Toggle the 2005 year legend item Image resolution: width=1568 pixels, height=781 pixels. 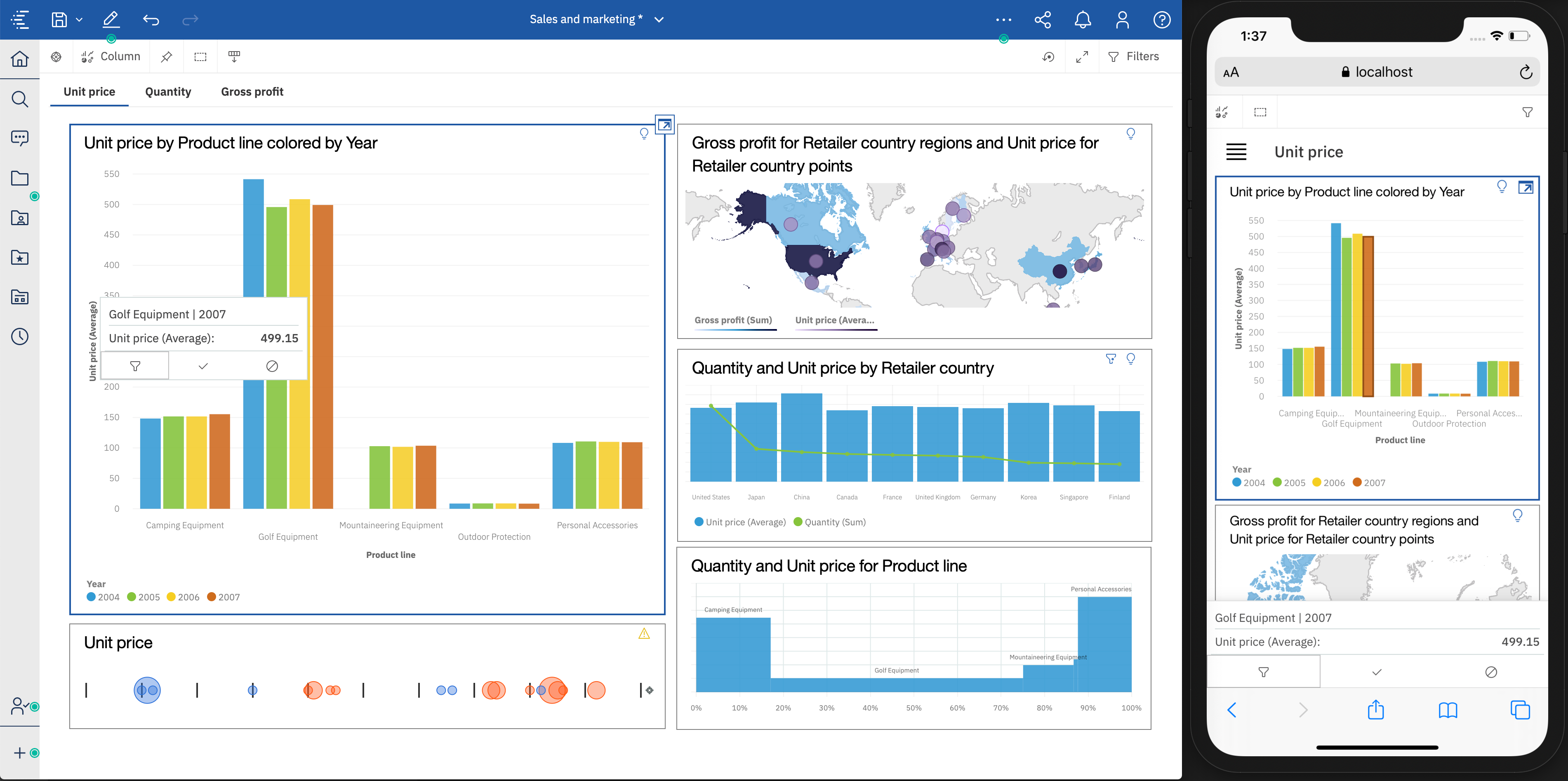click(x=143, y=597)
